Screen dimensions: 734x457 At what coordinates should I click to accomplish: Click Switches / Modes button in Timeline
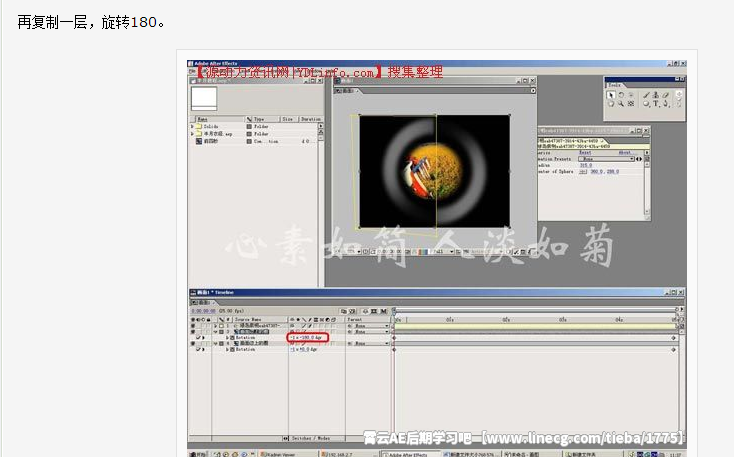coord(311,438)
